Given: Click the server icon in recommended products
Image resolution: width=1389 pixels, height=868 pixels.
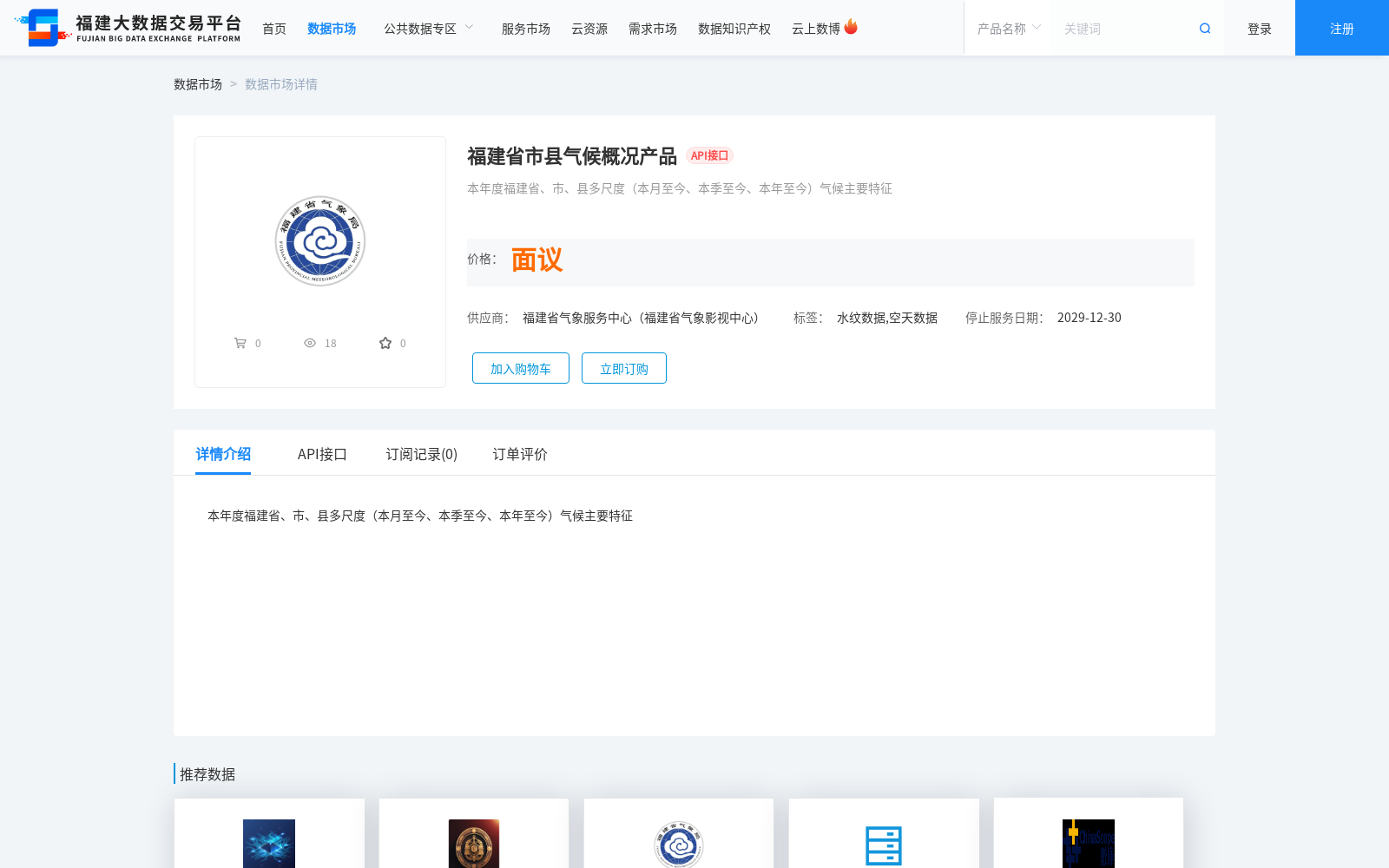Looking at the screenshot, I should coord(883,844).
